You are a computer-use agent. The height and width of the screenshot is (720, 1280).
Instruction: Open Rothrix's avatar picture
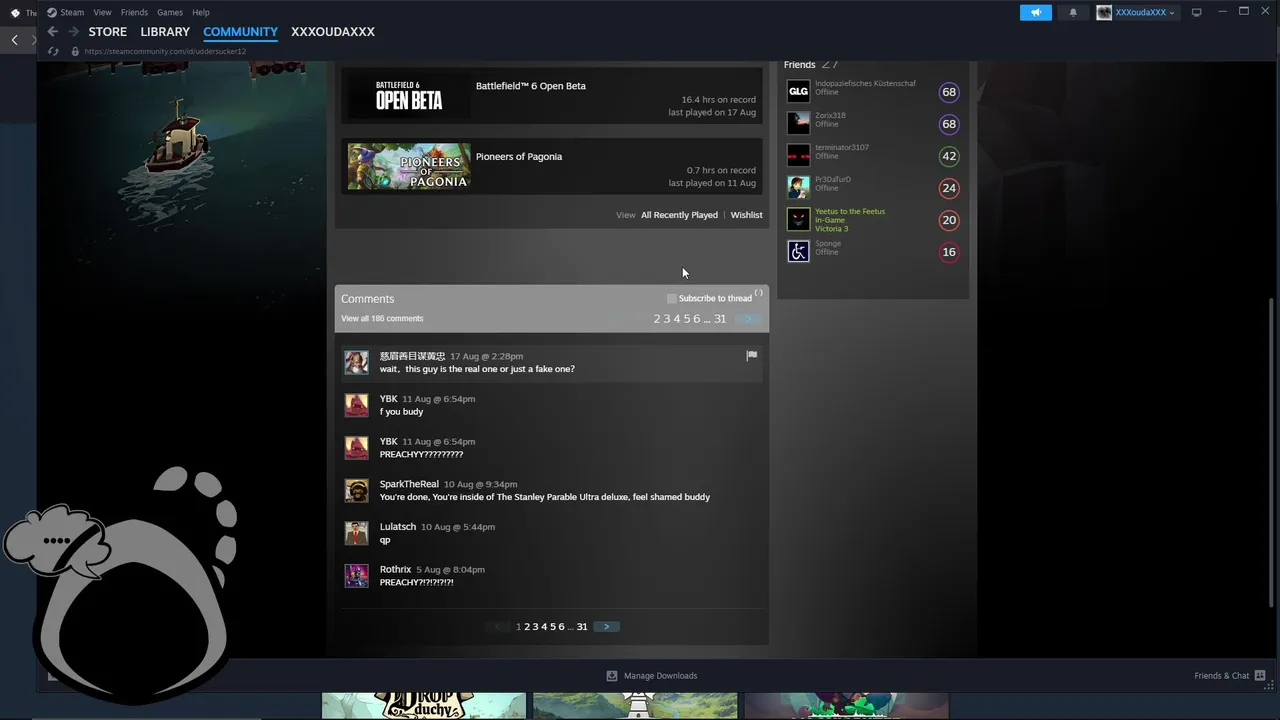click(357, 576)
